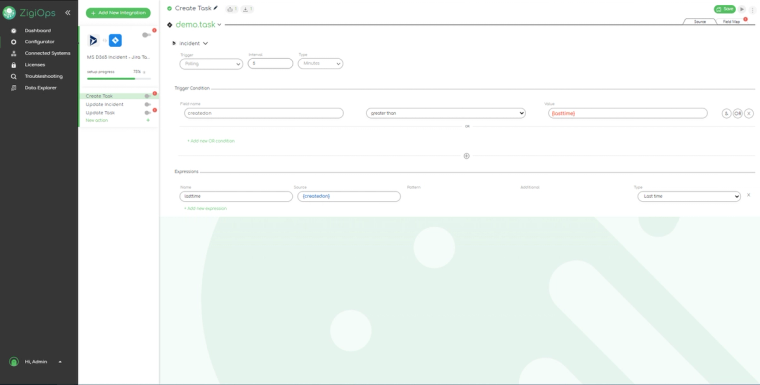Click the Source {createdon} input field
Viewport: 760px width, 385px height.
349,196
